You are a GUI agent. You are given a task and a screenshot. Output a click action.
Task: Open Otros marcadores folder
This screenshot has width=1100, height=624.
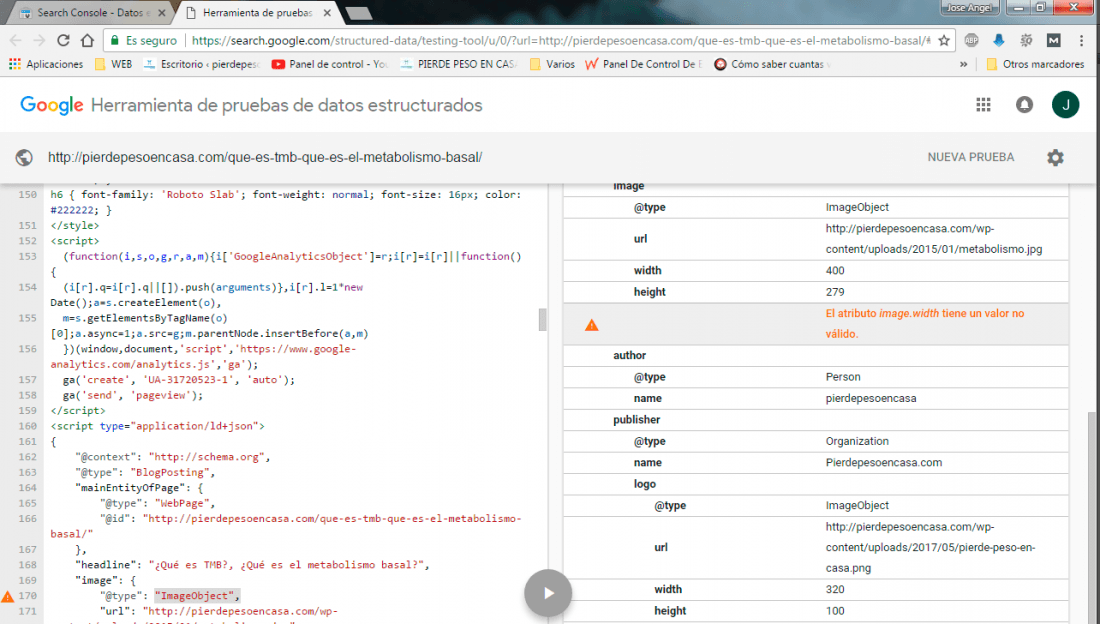pyautogui.click(x=1035, y=64)
